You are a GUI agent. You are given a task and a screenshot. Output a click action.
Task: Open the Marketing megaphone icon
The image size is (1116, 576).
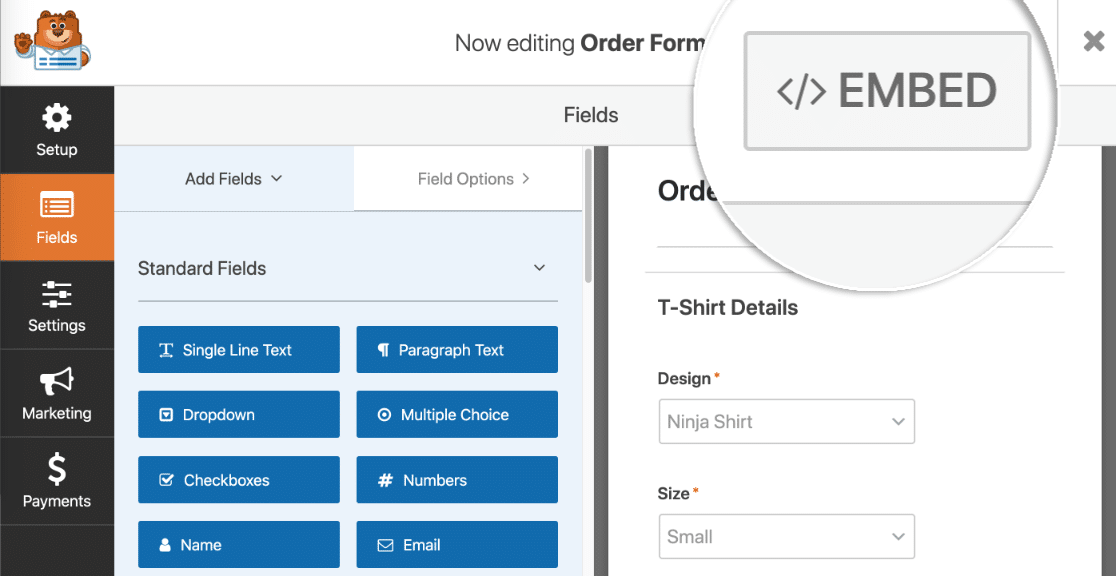pyautogui.click(x=56, y=382)
